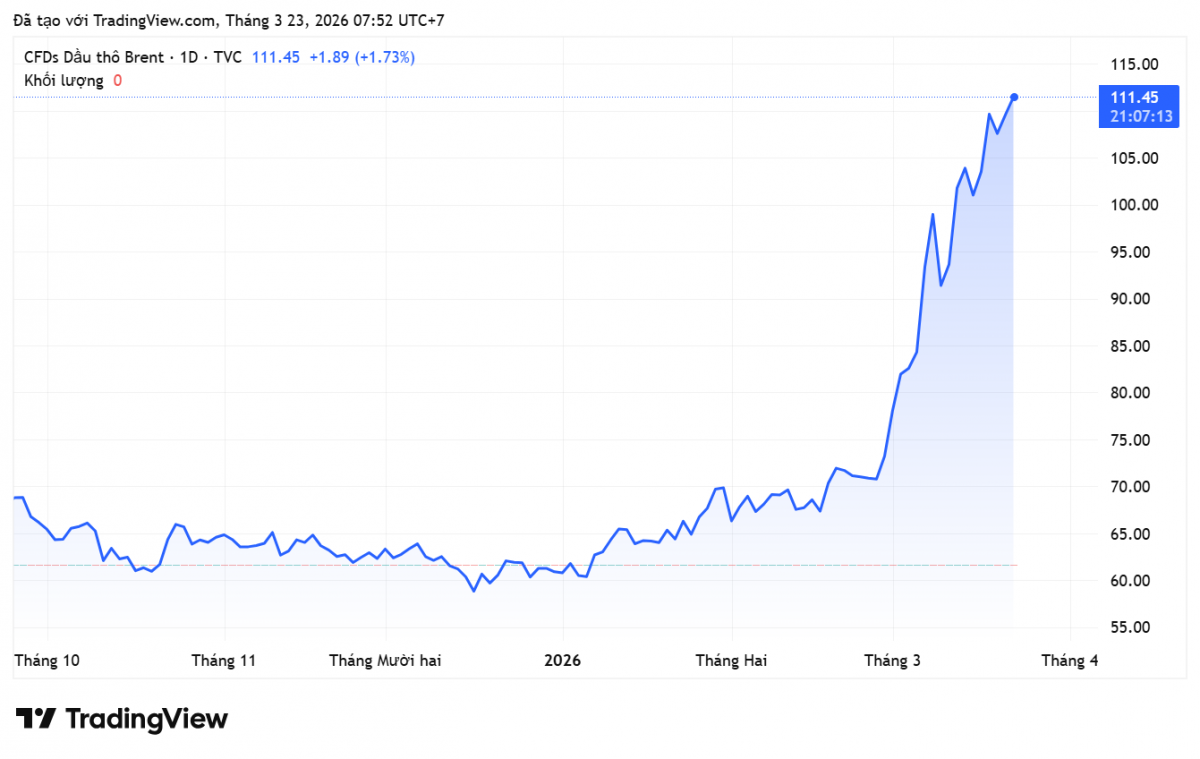
Task: Select Tháng Hai on the time axis
Action: [x=731, y=660]
